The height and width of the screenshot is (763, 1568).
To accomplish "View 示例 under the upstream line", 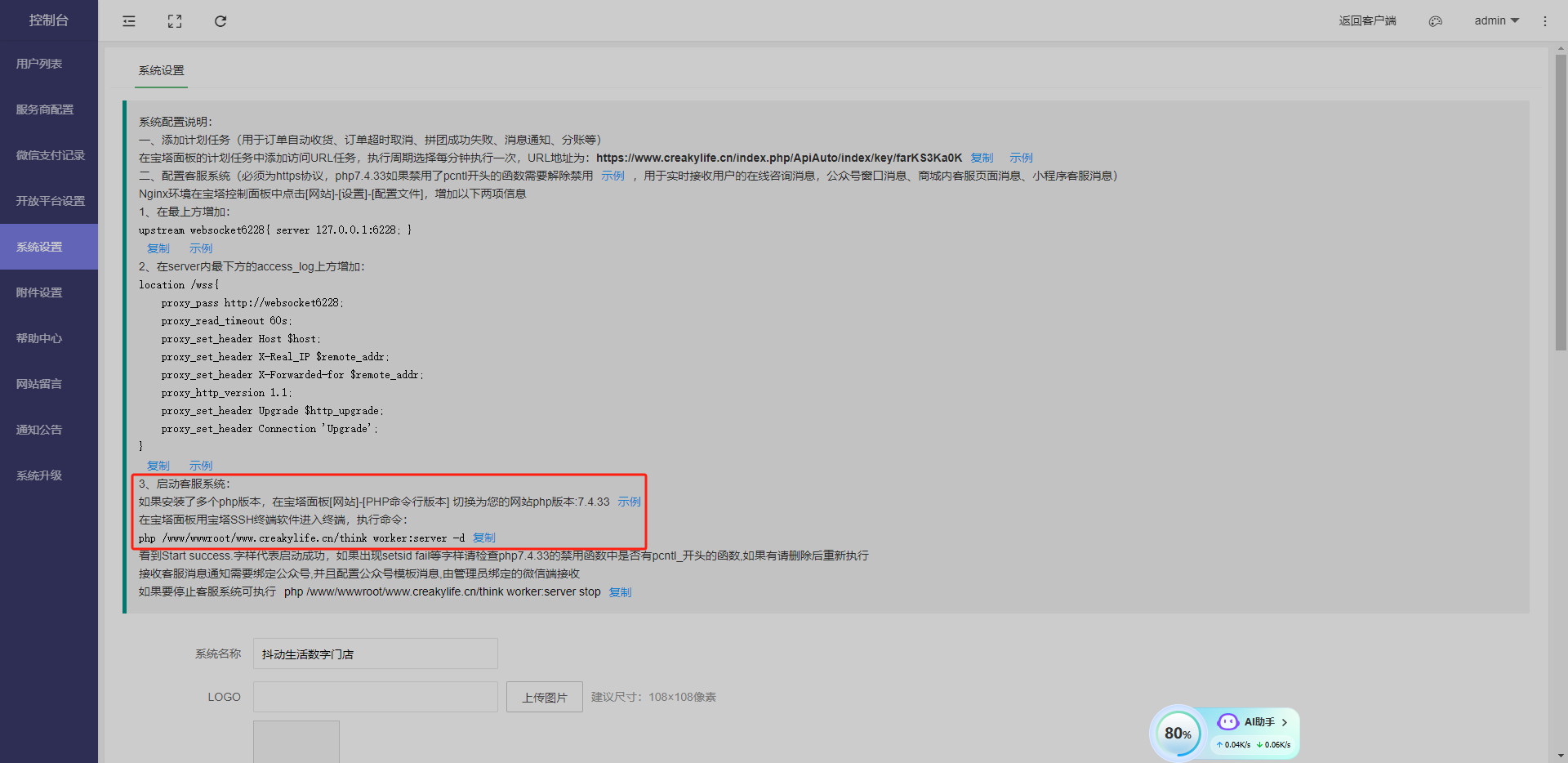I will coord(201,248).
